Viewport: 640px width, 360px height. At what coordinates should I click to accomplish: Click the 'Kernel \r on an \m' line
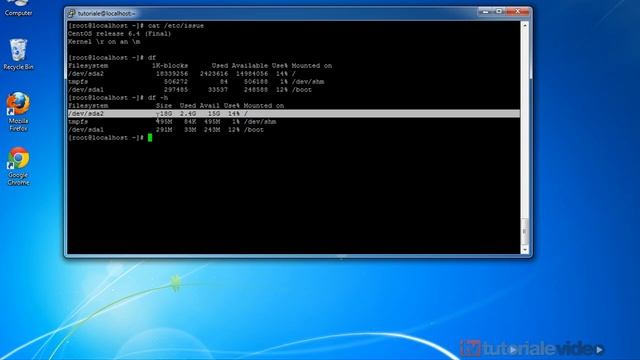click(104, 42)
